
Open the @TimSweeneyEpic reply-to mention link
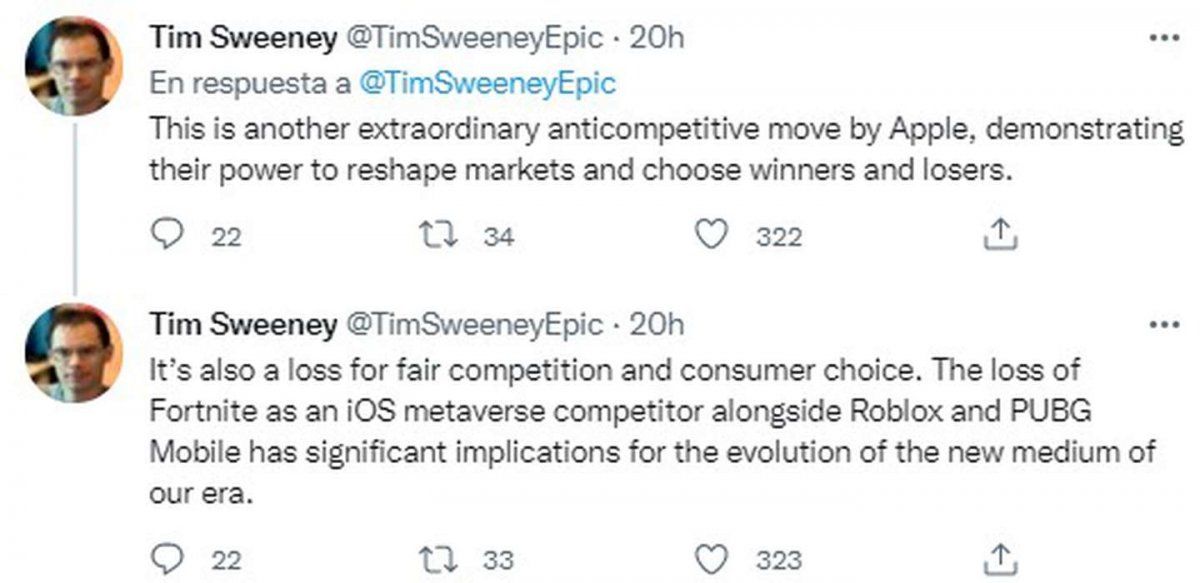coord(485,84)
